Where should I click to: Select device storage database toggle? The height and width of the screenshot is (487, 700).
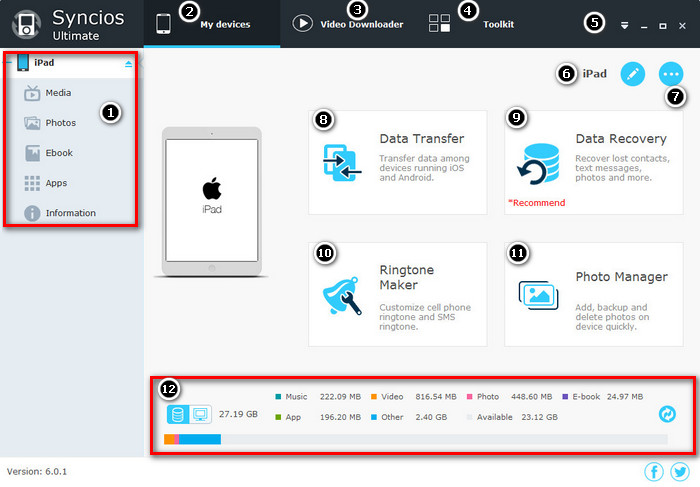tap(178, 415)
